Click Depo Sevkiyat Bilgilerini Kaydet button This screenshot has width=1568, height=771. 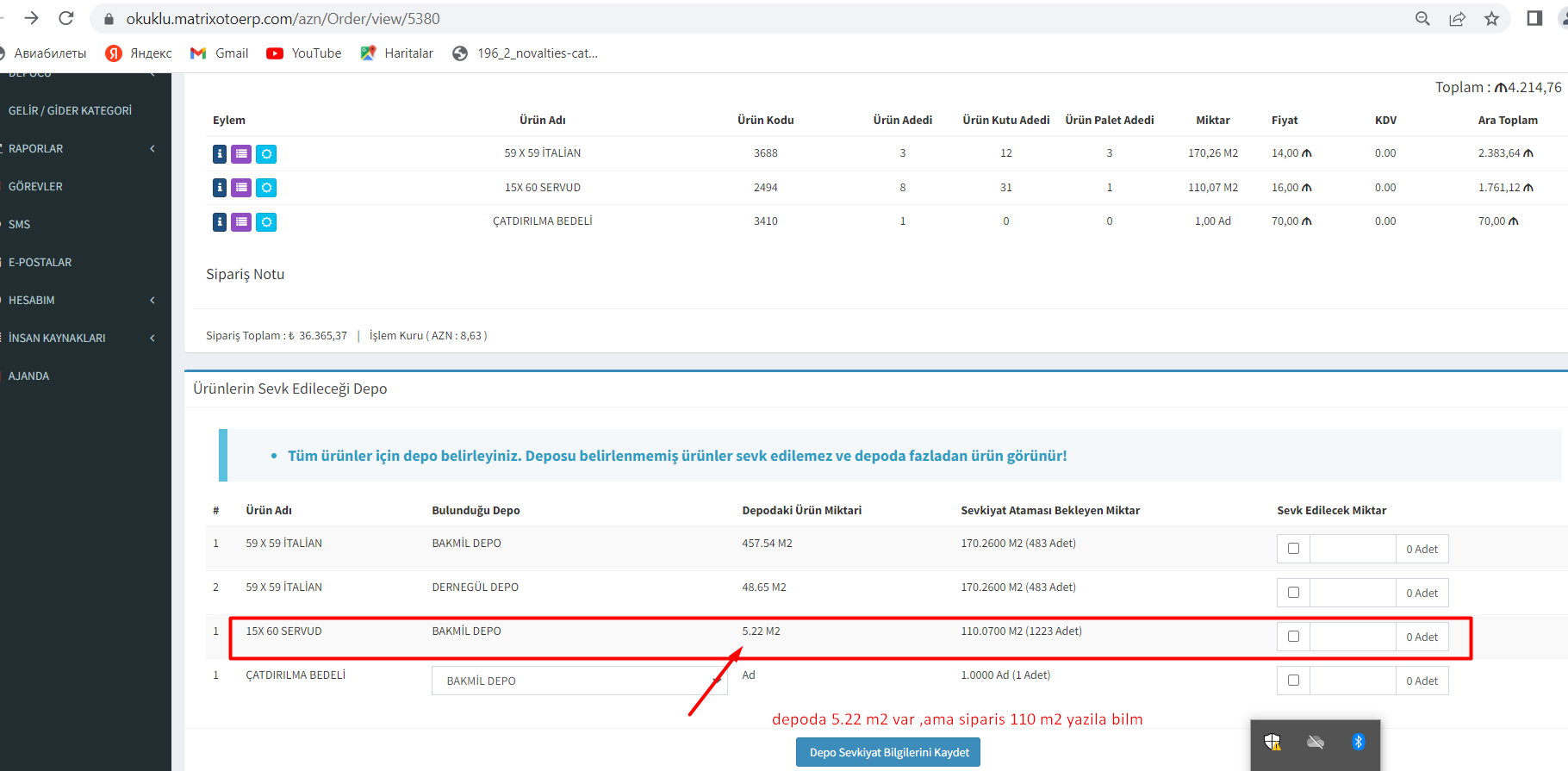tap(887, 752)
